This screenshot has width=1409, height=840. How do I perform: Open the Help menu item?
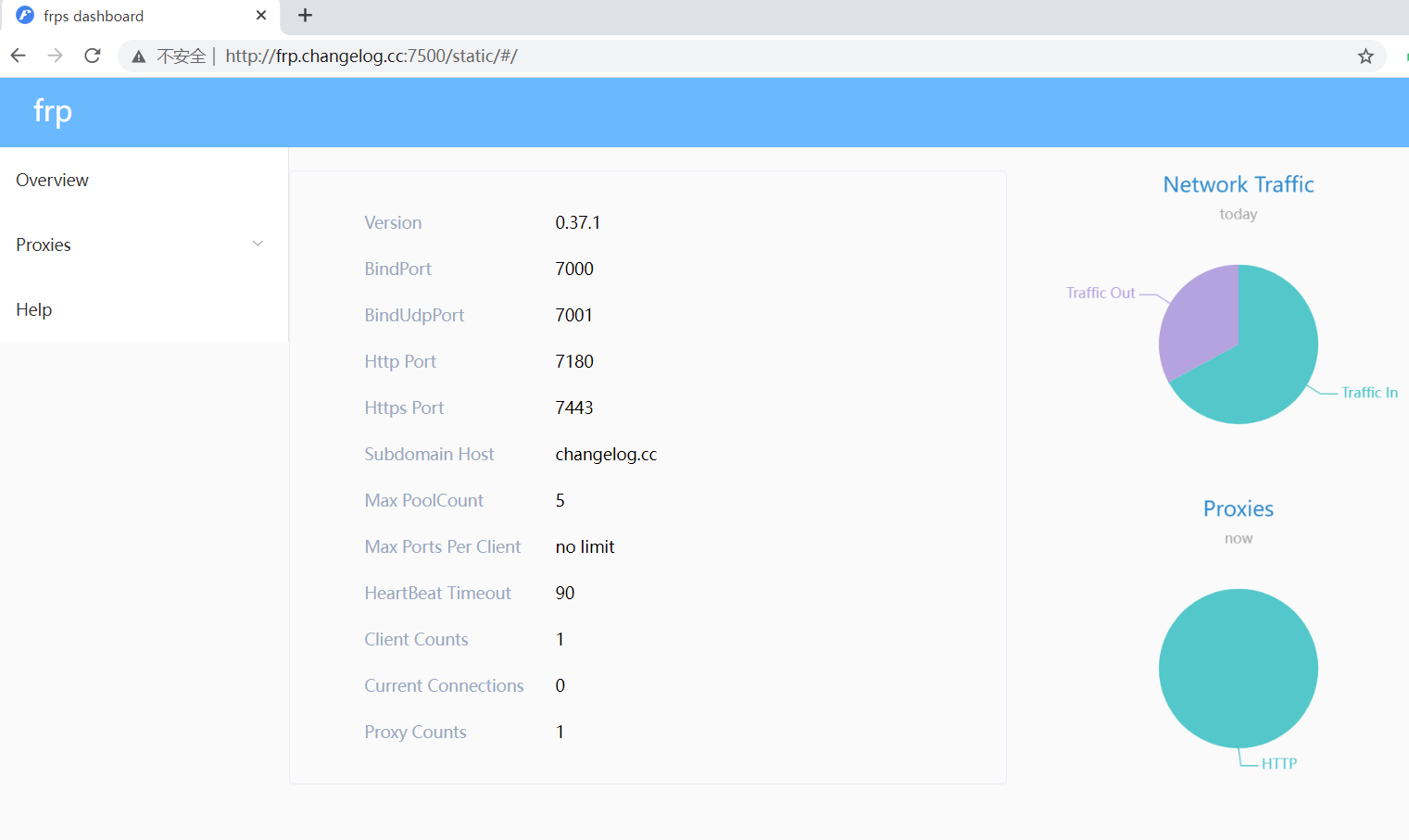click(34, 309)
